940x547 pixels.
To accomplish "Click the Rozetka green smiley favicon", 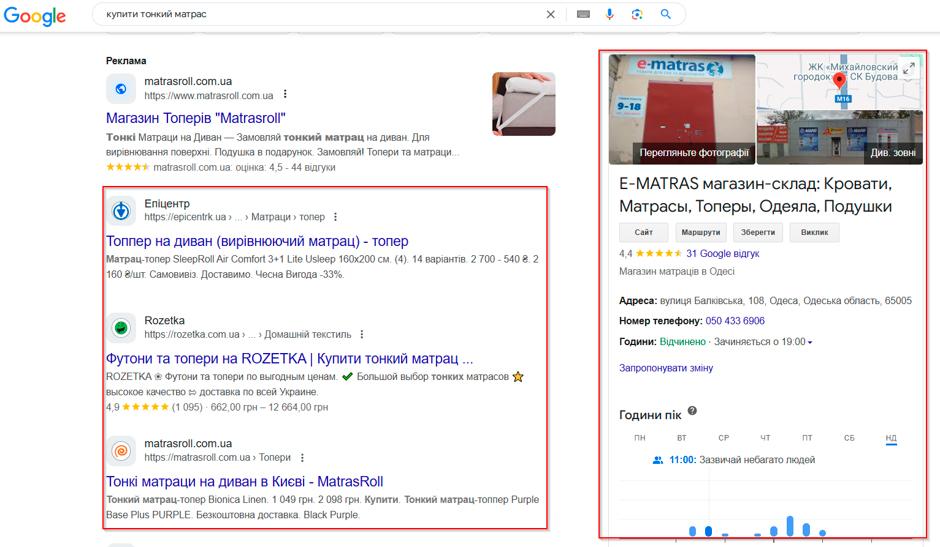I will (120, 327).
